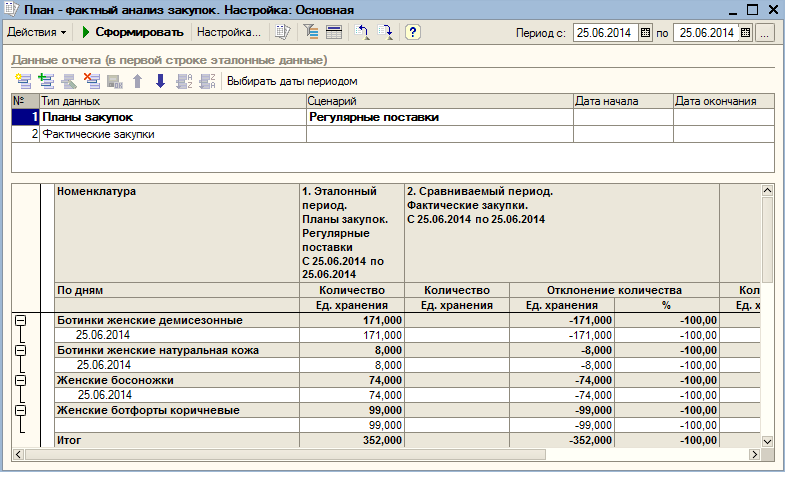Click report's vertical scrollbar down arrow
Image resolution: width=785 pixels, height=484 pixels.
(x=767, y=441)
